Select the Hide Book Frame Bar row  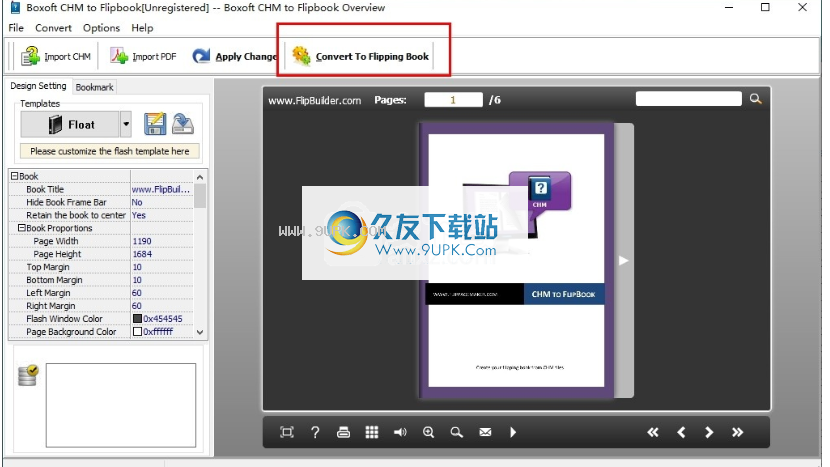[101, 202]
